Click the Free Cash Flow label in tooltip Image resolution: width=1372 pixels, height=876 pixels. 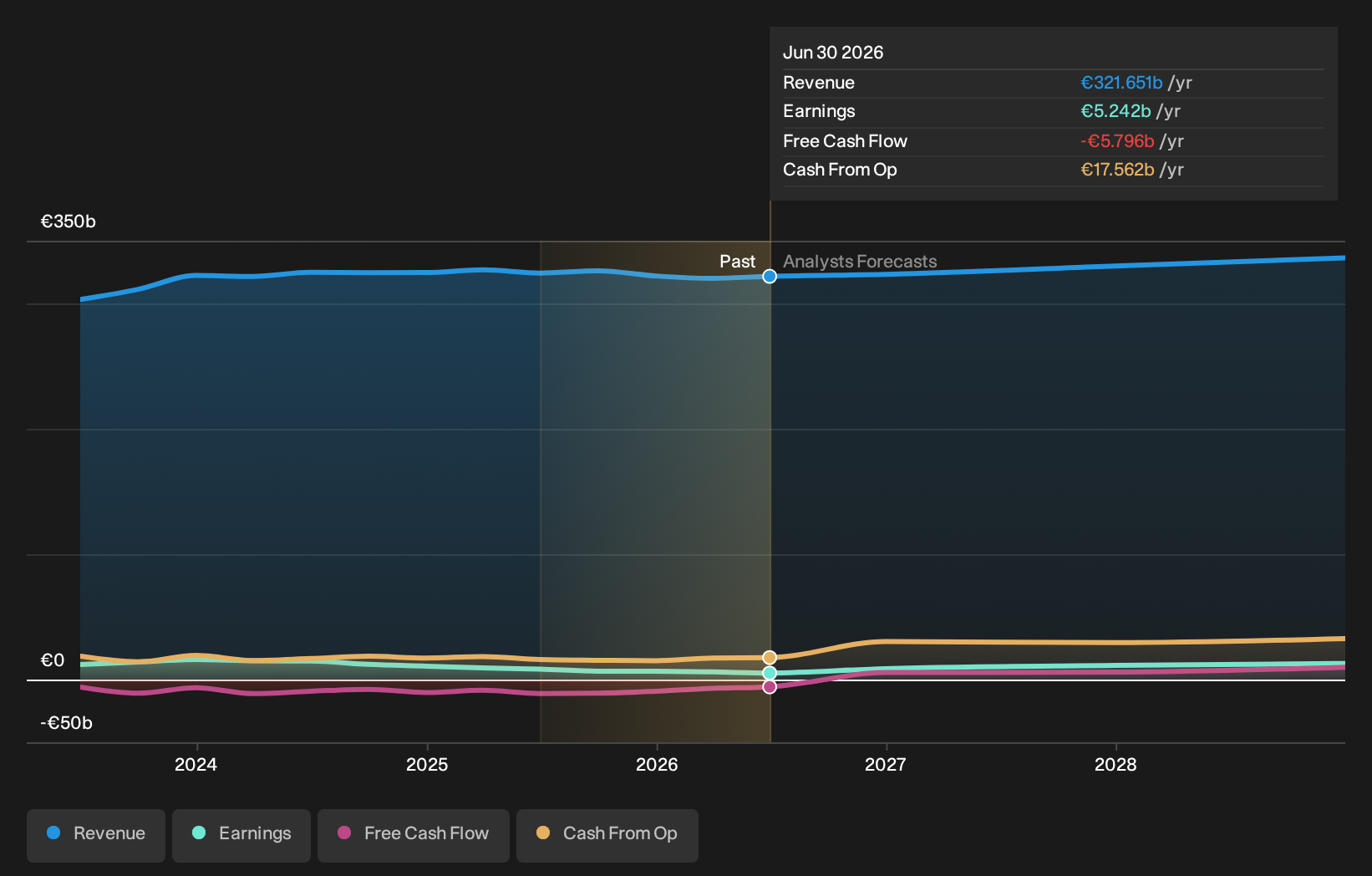click(x=845, y=141)
